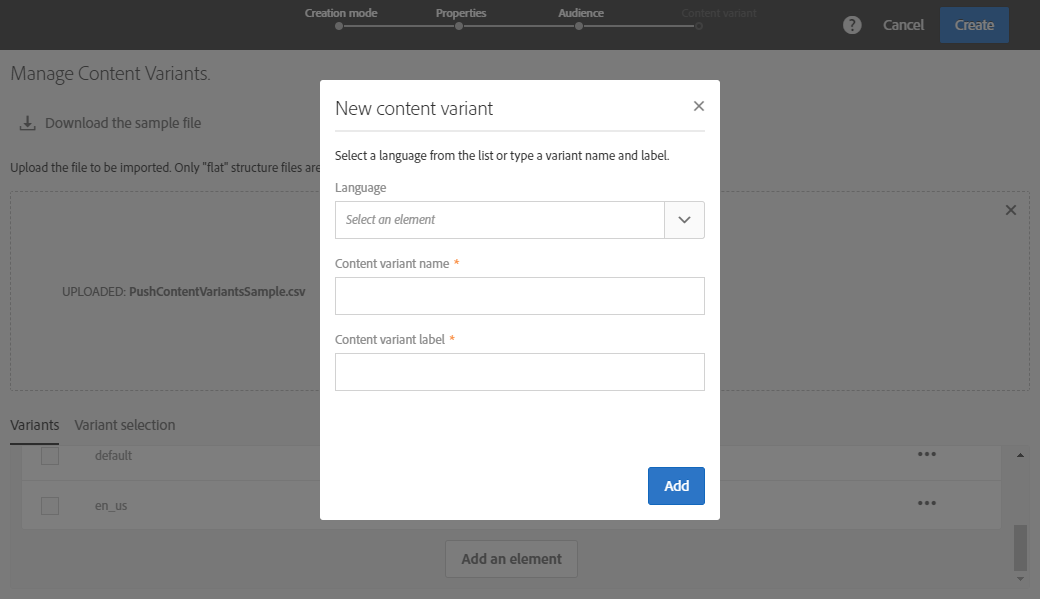Click the variants list scrollbar thumb
This screenshot has width=1040, height=599.
1020,546
